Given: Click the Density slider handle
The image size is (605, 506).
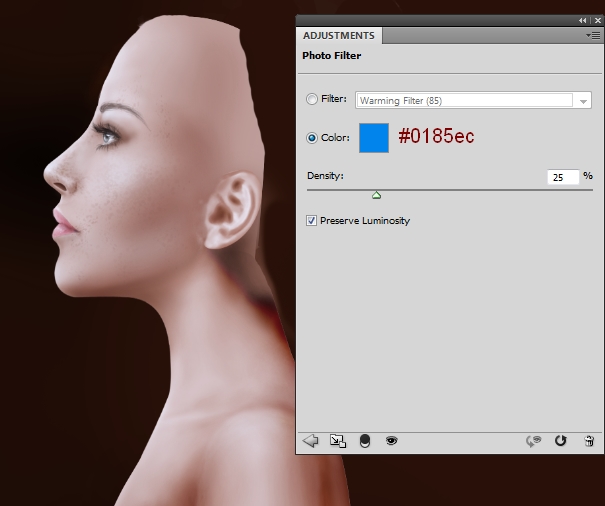Looking at the screenshot, I should tap(376, 195).
